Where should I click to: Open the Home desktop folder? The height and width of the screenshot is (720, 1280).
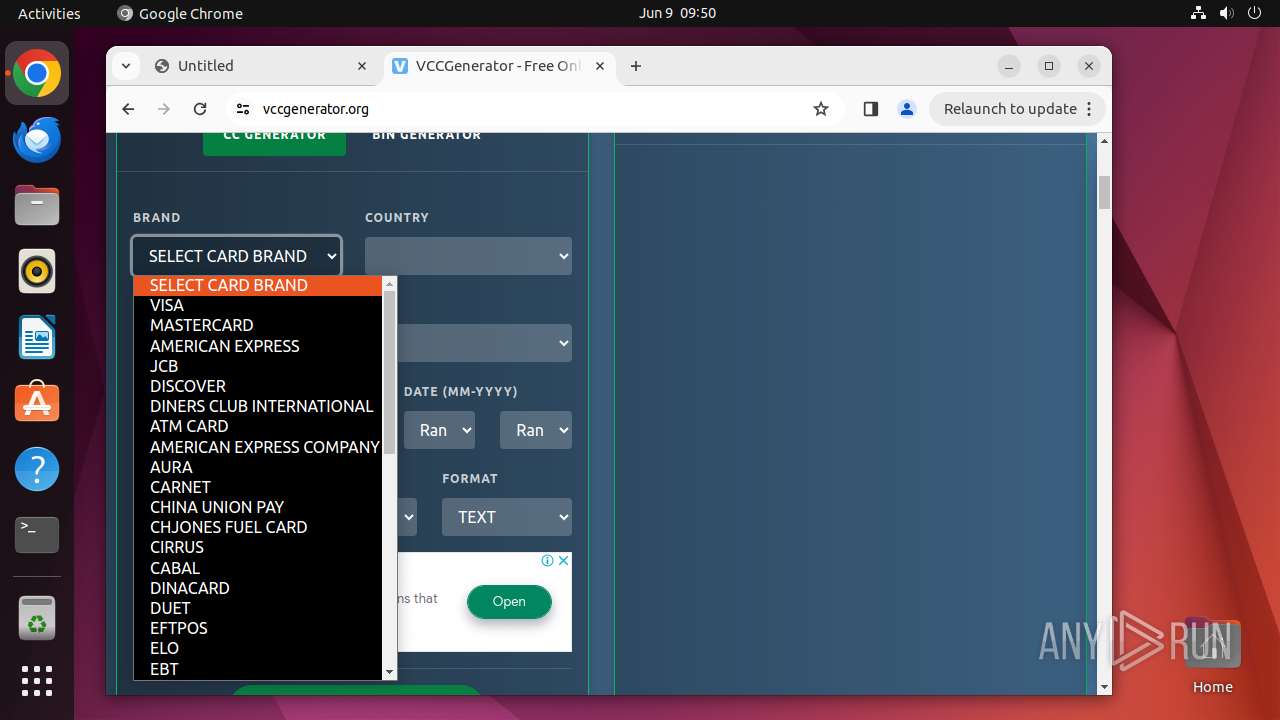1212,655
